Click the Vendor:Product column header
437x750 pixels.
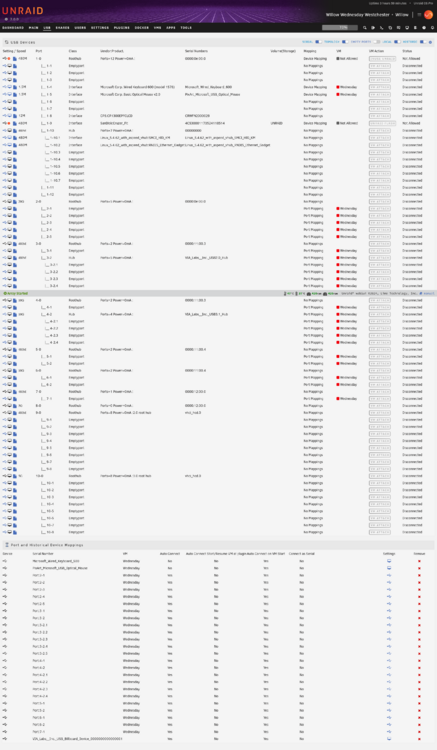click(x=112, y=51)
